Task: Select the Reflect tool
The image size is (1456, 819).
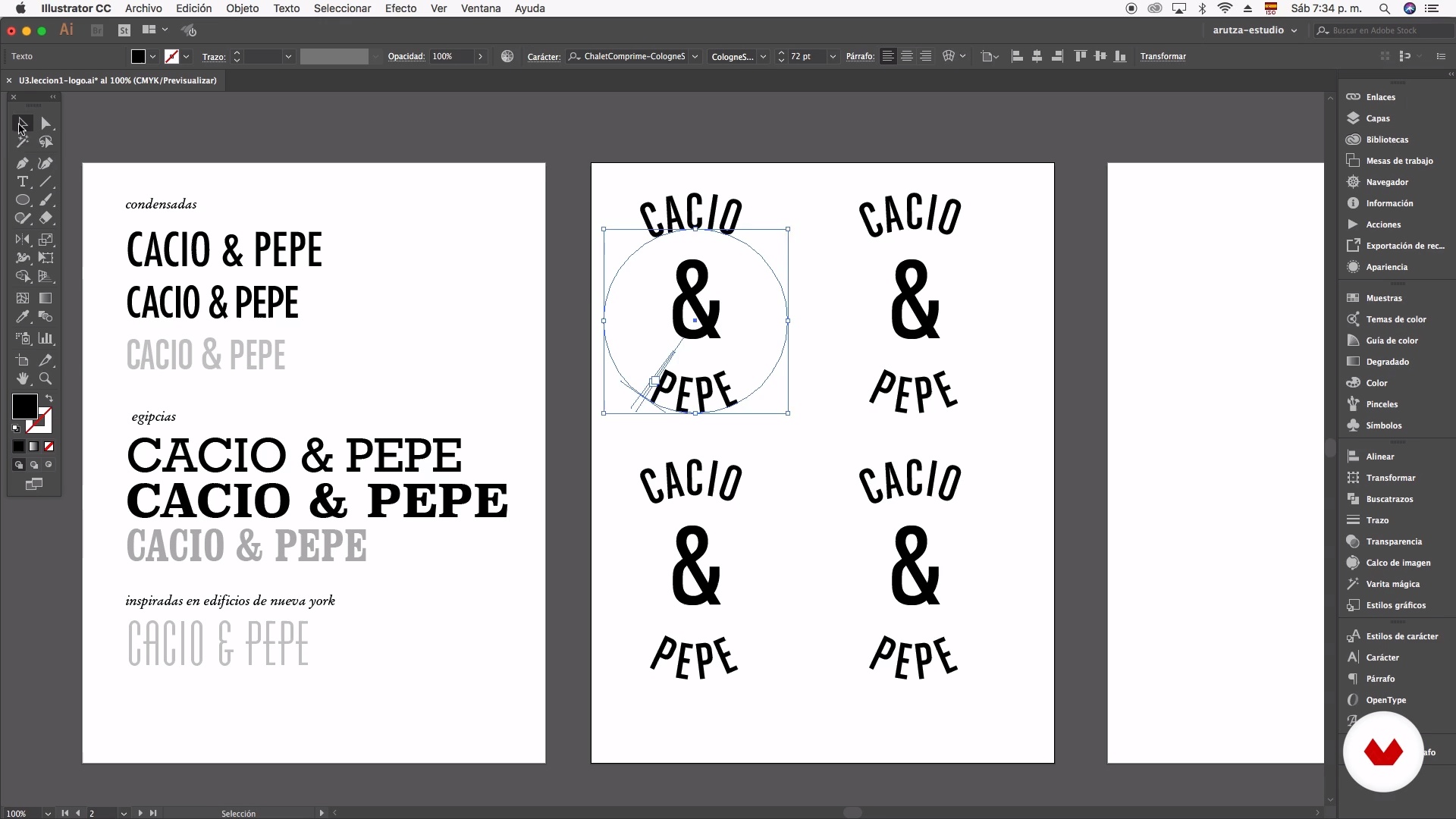Action: (x=23, y=240)
